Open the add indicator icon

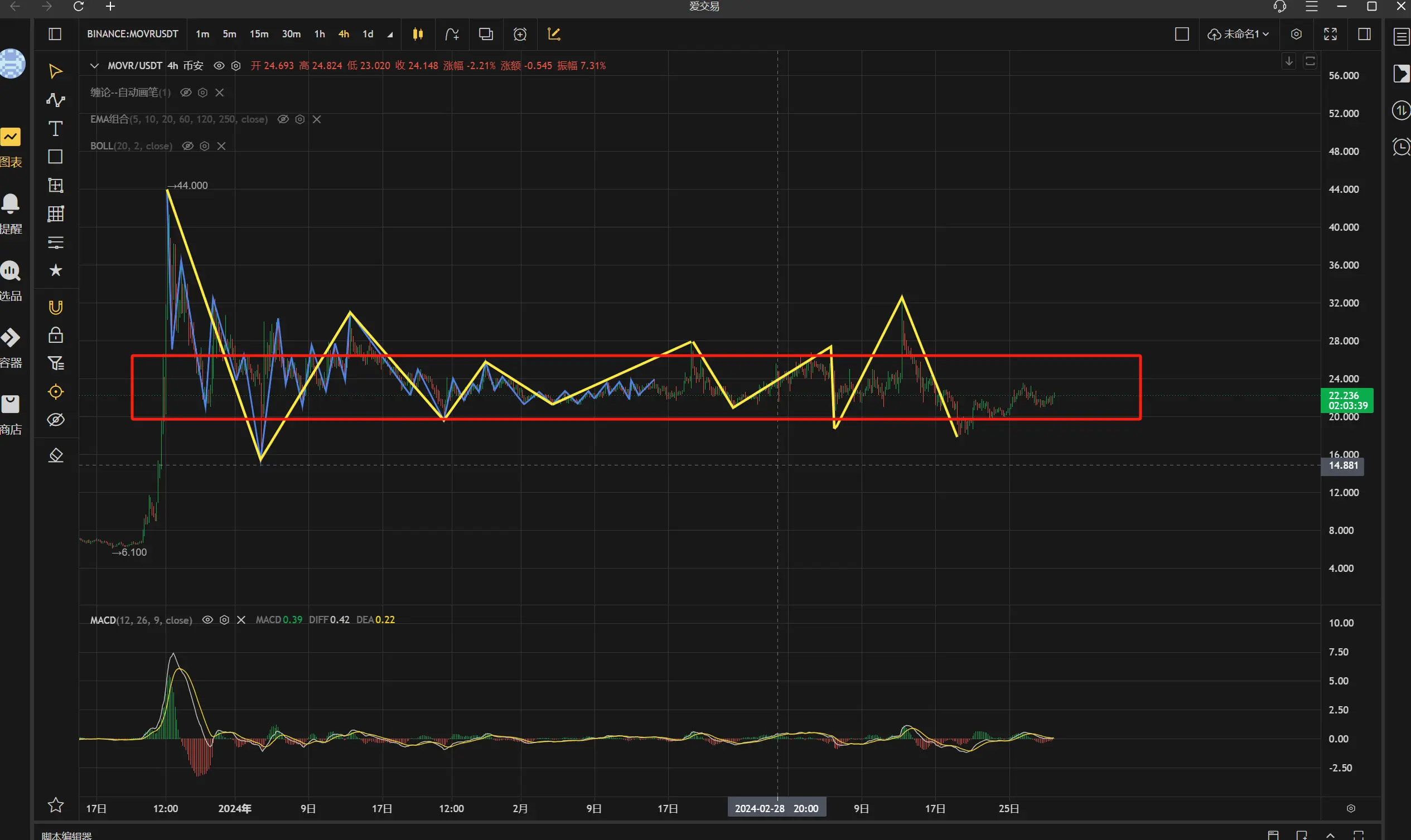[x=452, y=34]
